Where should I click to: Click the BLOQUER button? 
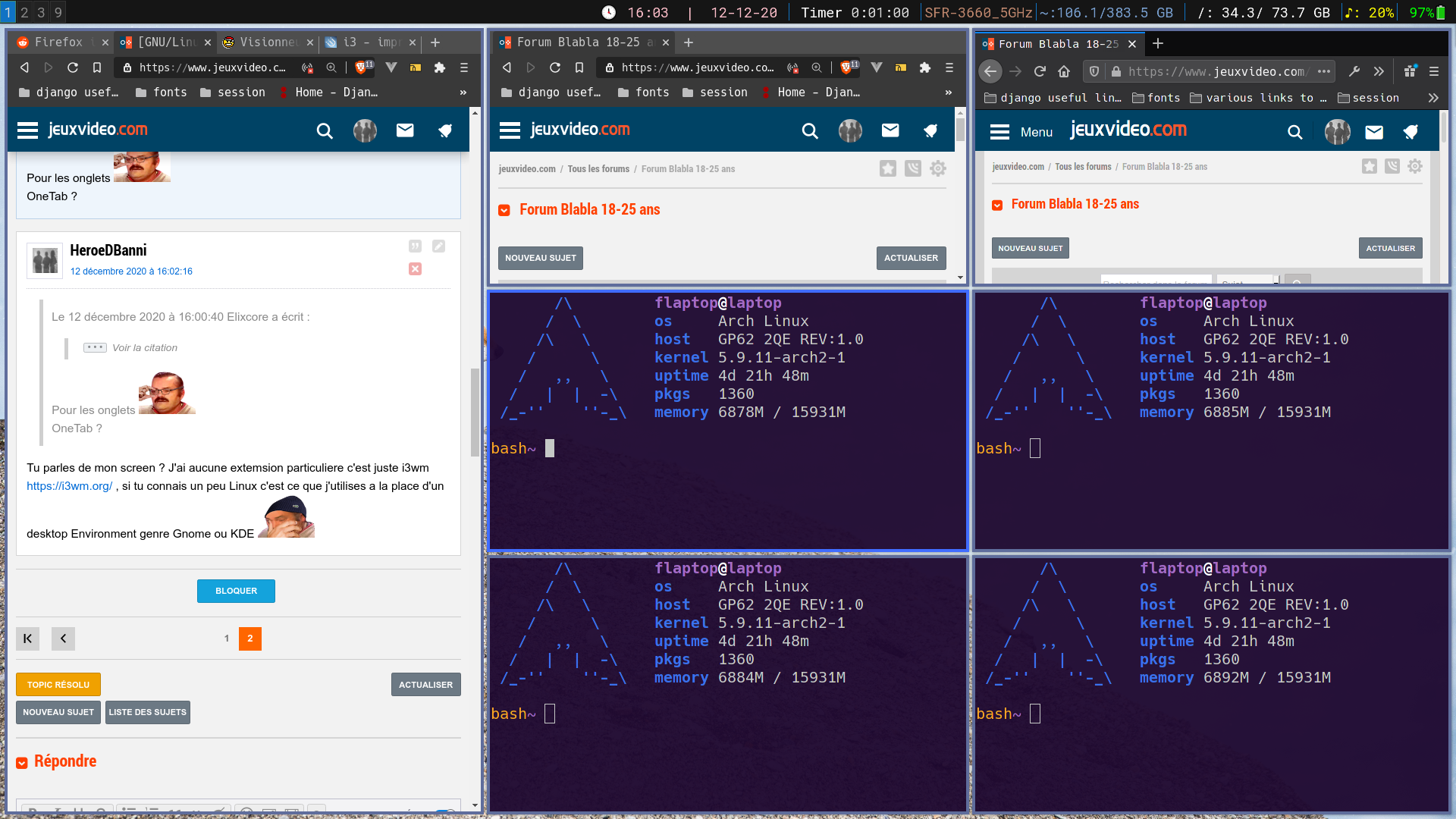[x=236, y=591]
